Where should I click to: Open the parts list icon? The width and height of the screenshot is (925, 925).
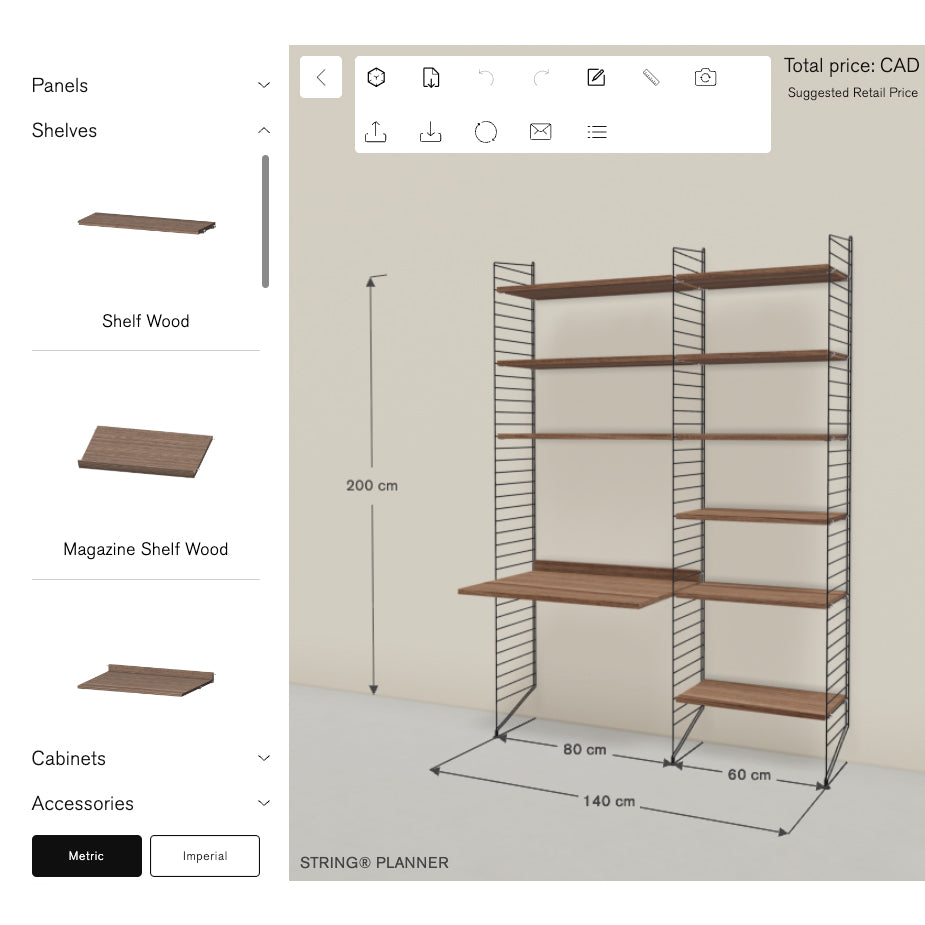597,132
